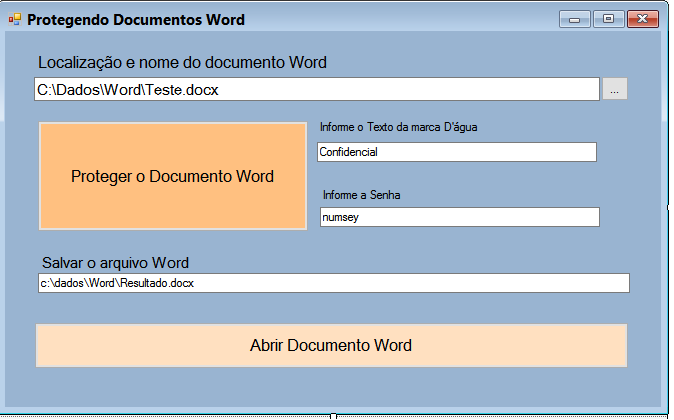Click the watermark text field containing Confidencial
The image size is (674, 420).
[457, 152]
